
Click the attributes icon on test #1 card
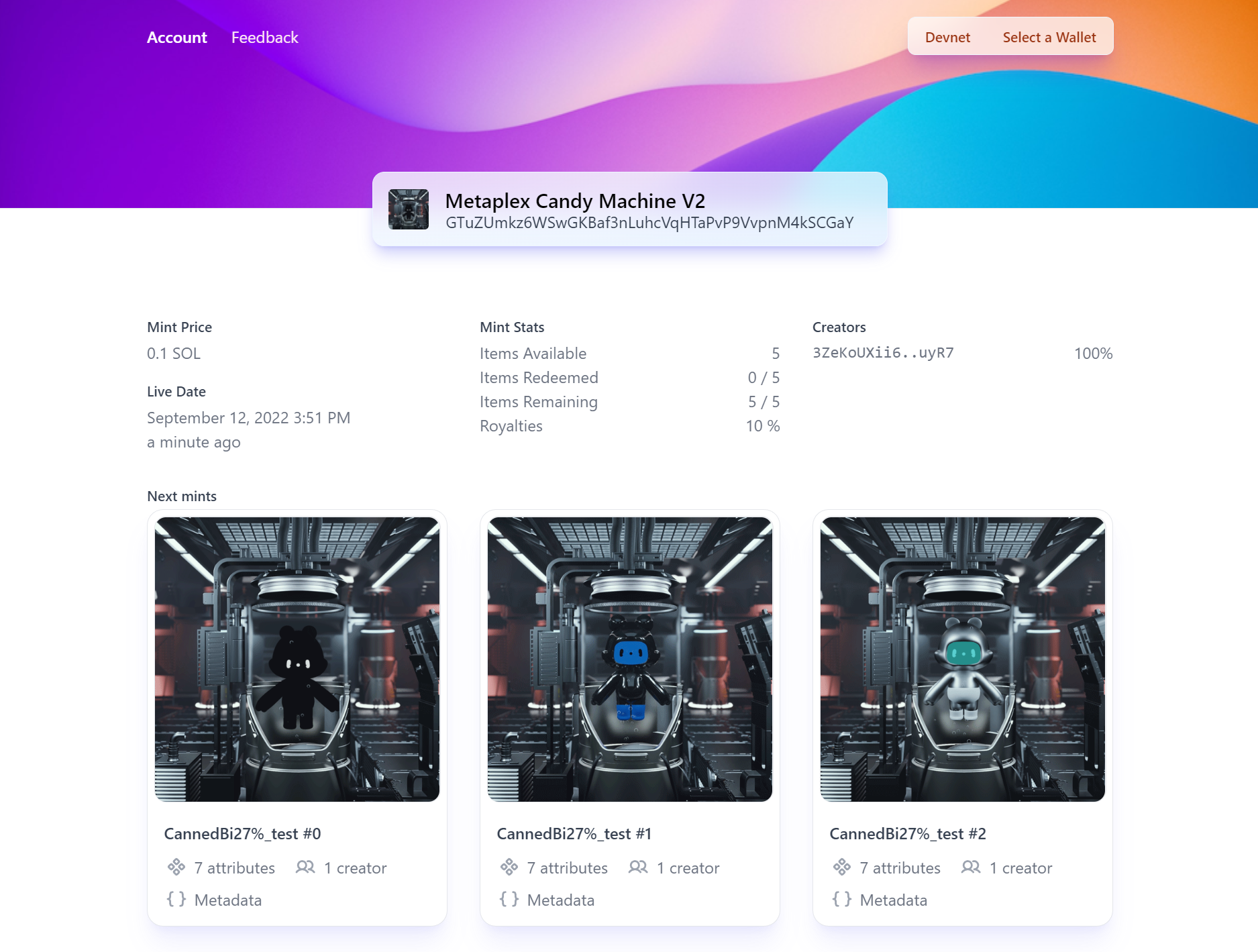[x=509, y=867]
